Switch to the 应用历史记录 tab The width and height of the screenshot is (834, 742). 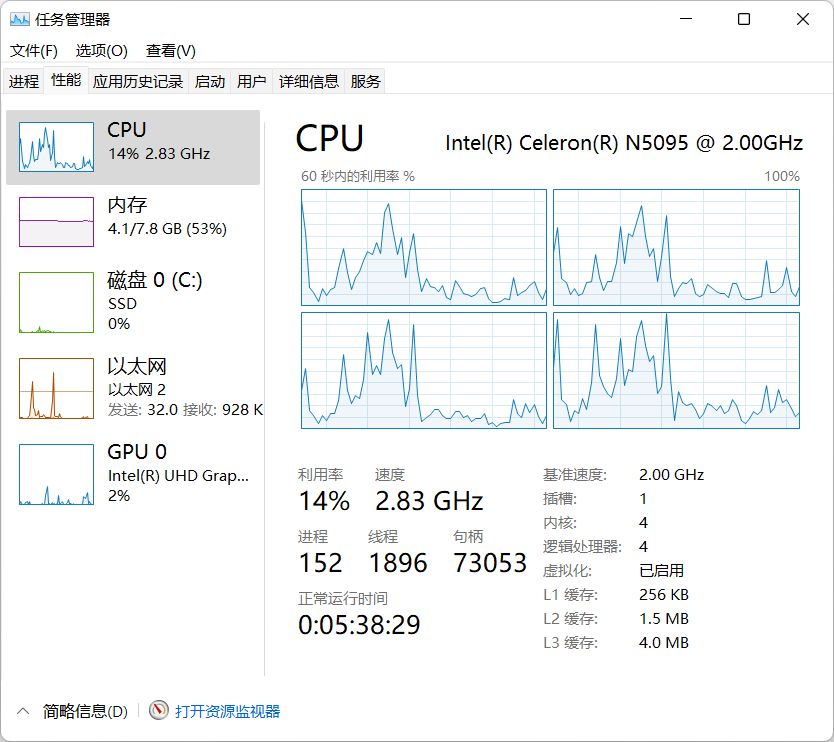[137, 81]
